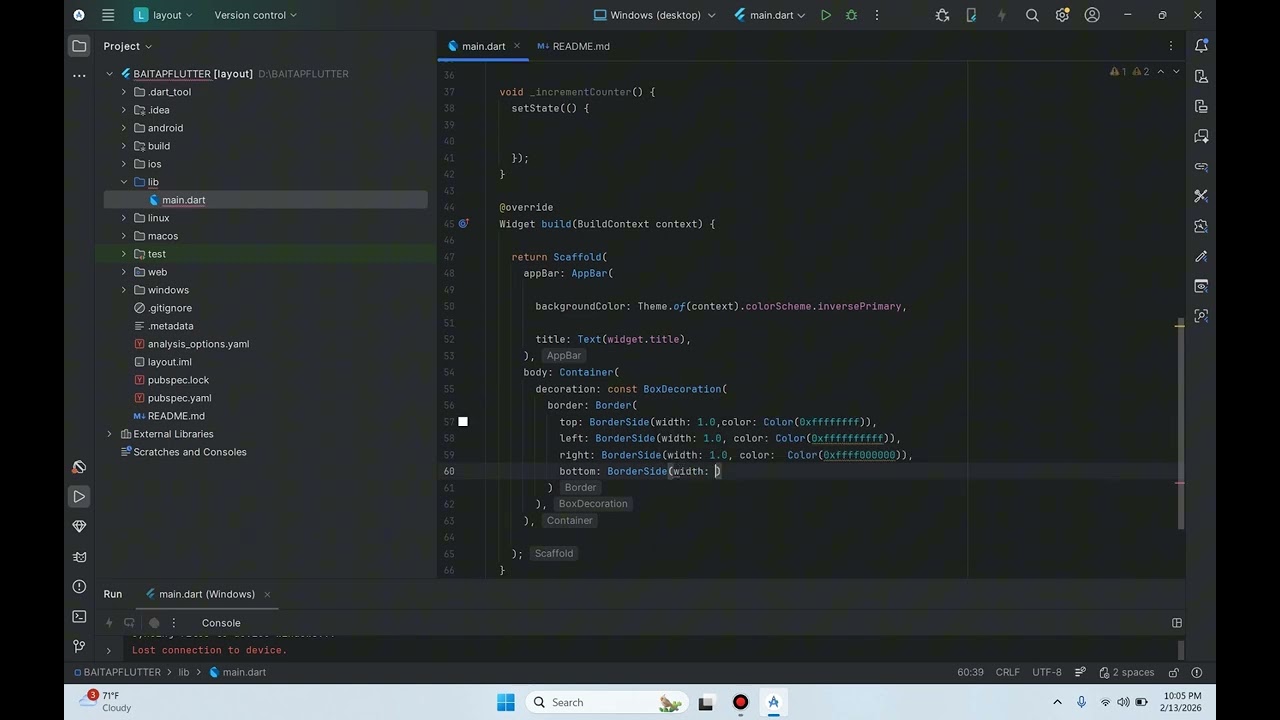1280x720 pixels.
Task: Expand the External Libraries node
Action: (x=110, y=434)
